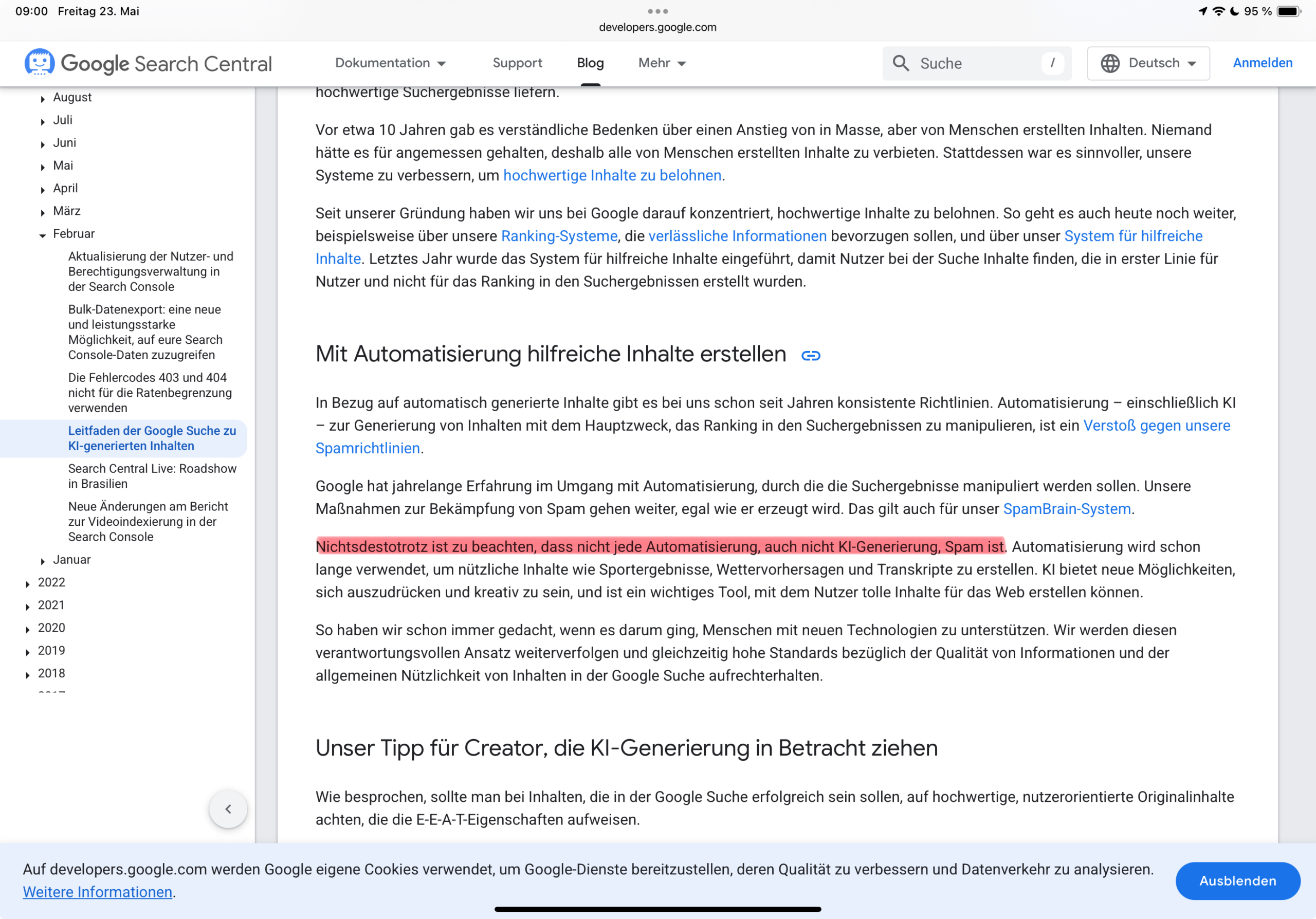This screenshot has height=919, width=1316.
Task: Open the verlässliche Informationen link
Action: pyautogui.click(x=737, y=236)
